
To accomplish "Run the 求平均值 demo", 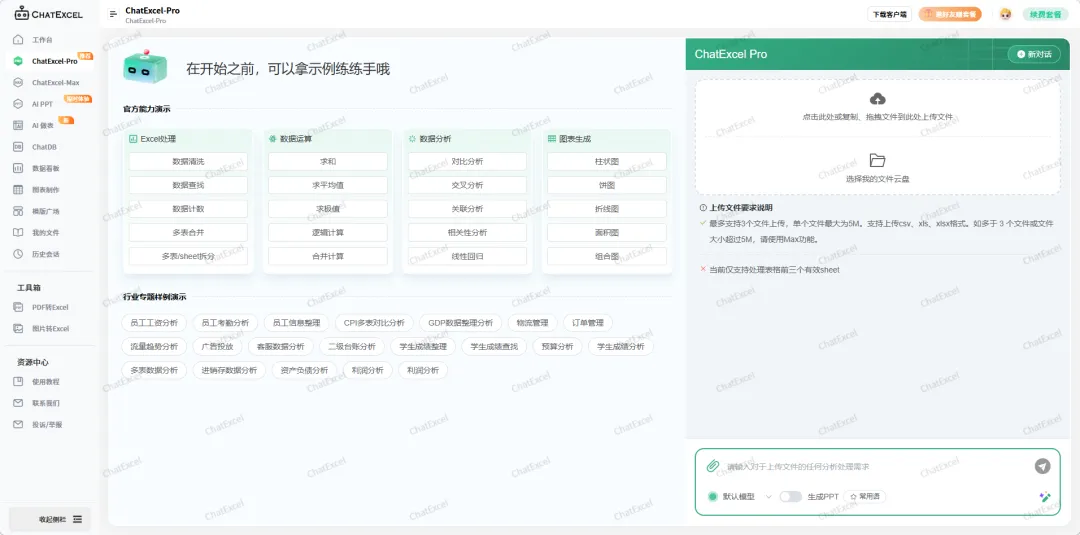I will point(328,185).
